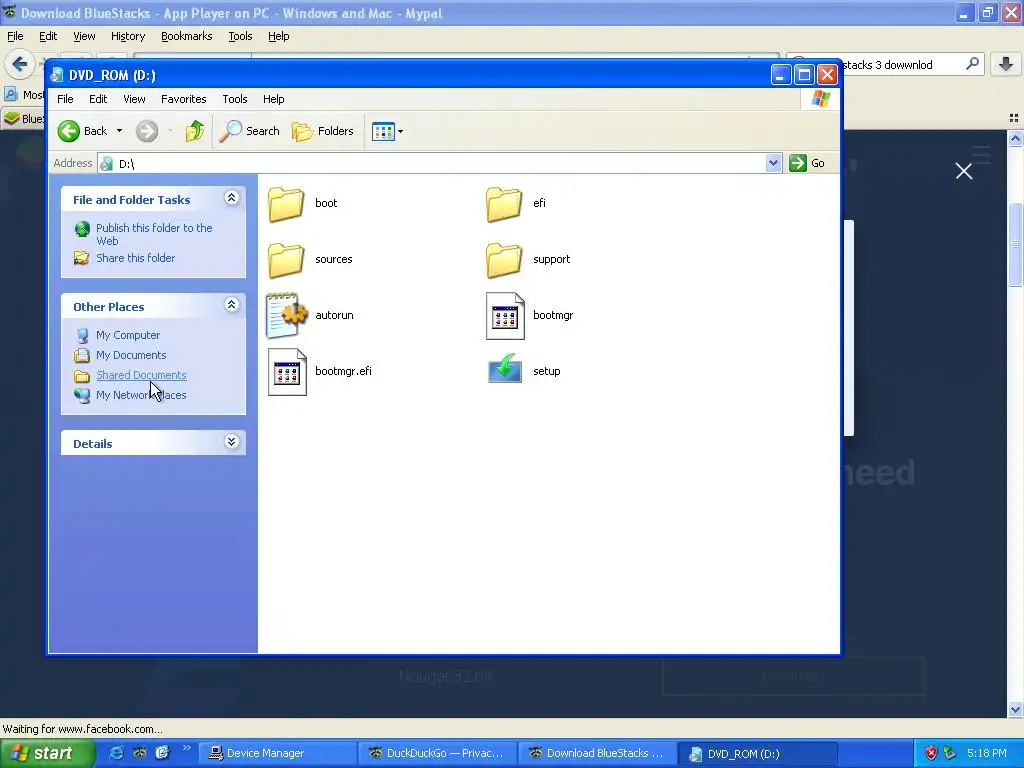Expand quick launch chevron
Viewport: 1024px width, 768px height.
pyautogui.click(x=186, y=748)
